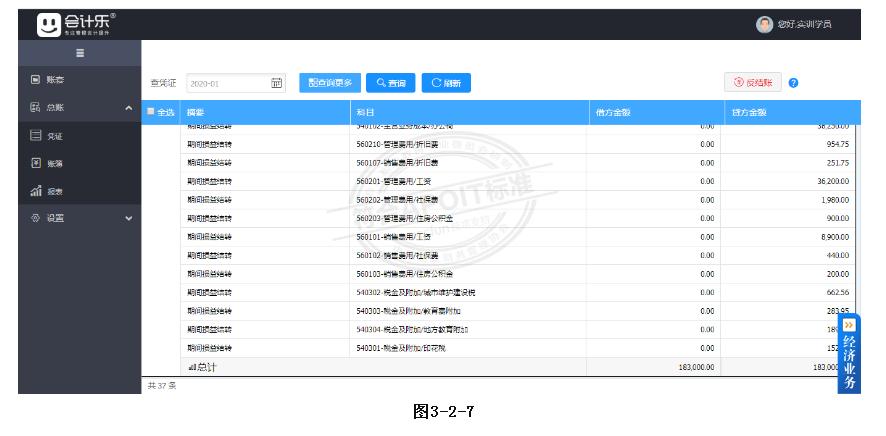Click the 总计 total row label
Viewport: 886px width, 436px height.
coord(202,367)
